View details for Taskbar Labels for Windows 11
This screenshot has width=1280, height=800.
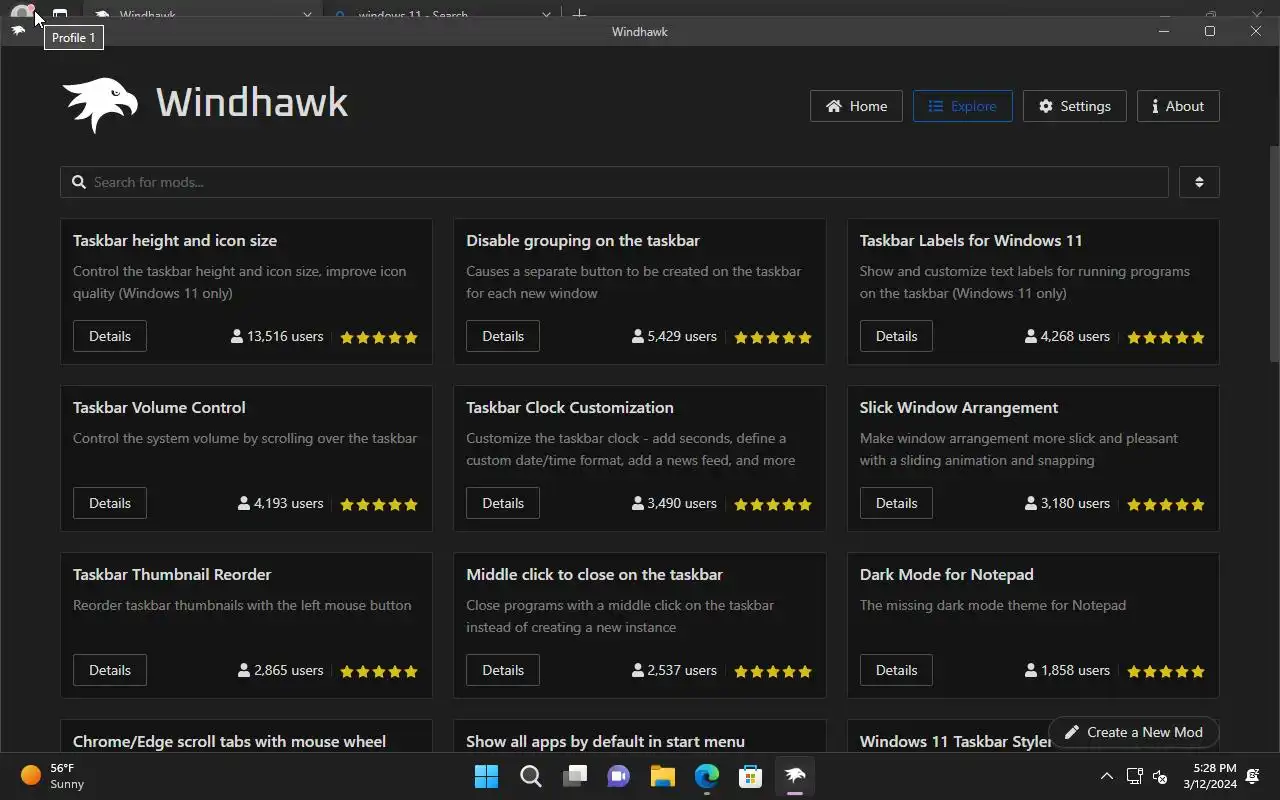[896, 336]
